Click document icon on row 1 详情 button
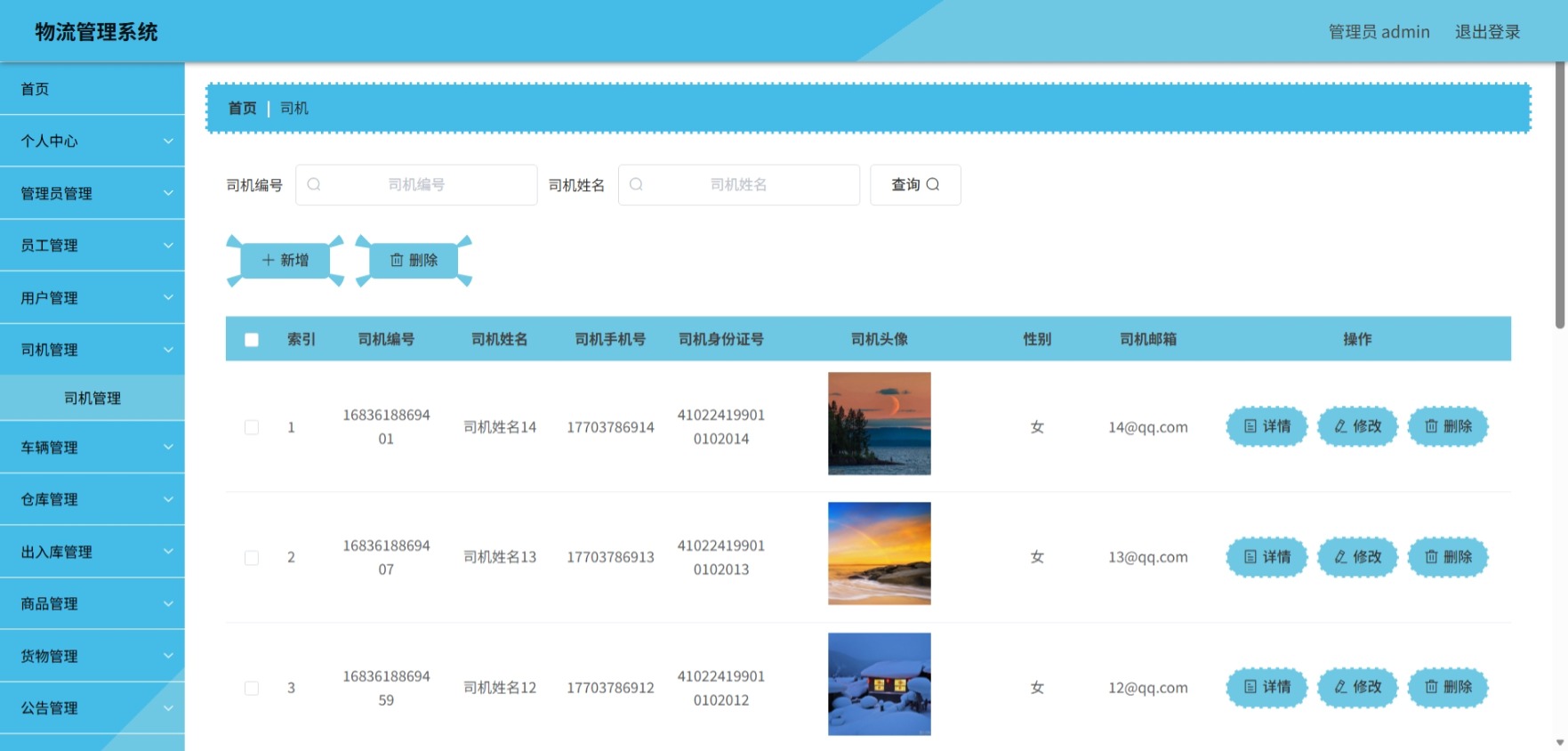 click(x=1250, y=426)
